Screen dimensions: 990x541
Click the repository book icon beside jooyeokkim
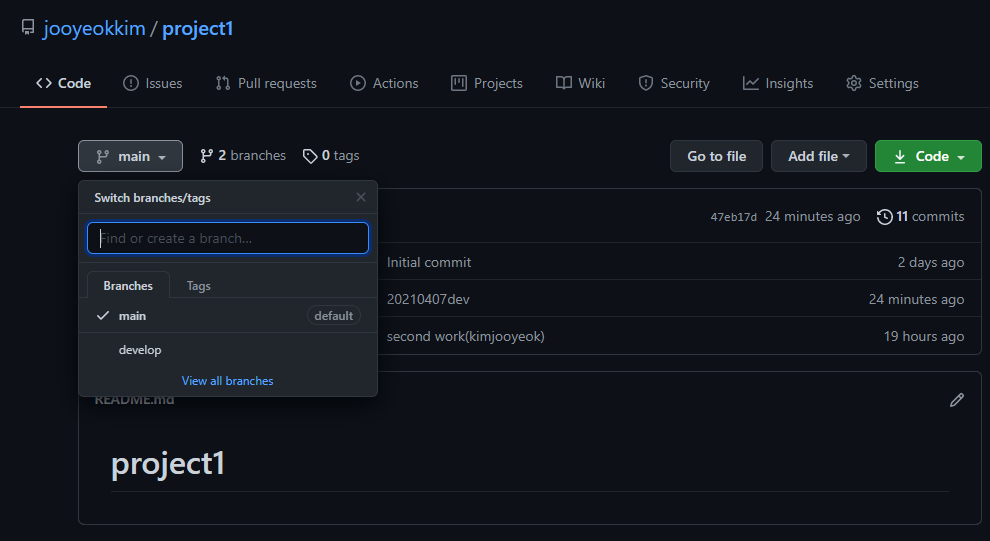click(28, 27)
